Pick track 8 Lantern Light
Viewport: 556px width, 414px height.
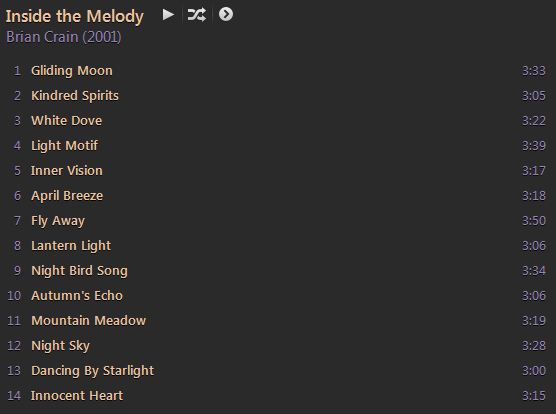click(278, 246)
